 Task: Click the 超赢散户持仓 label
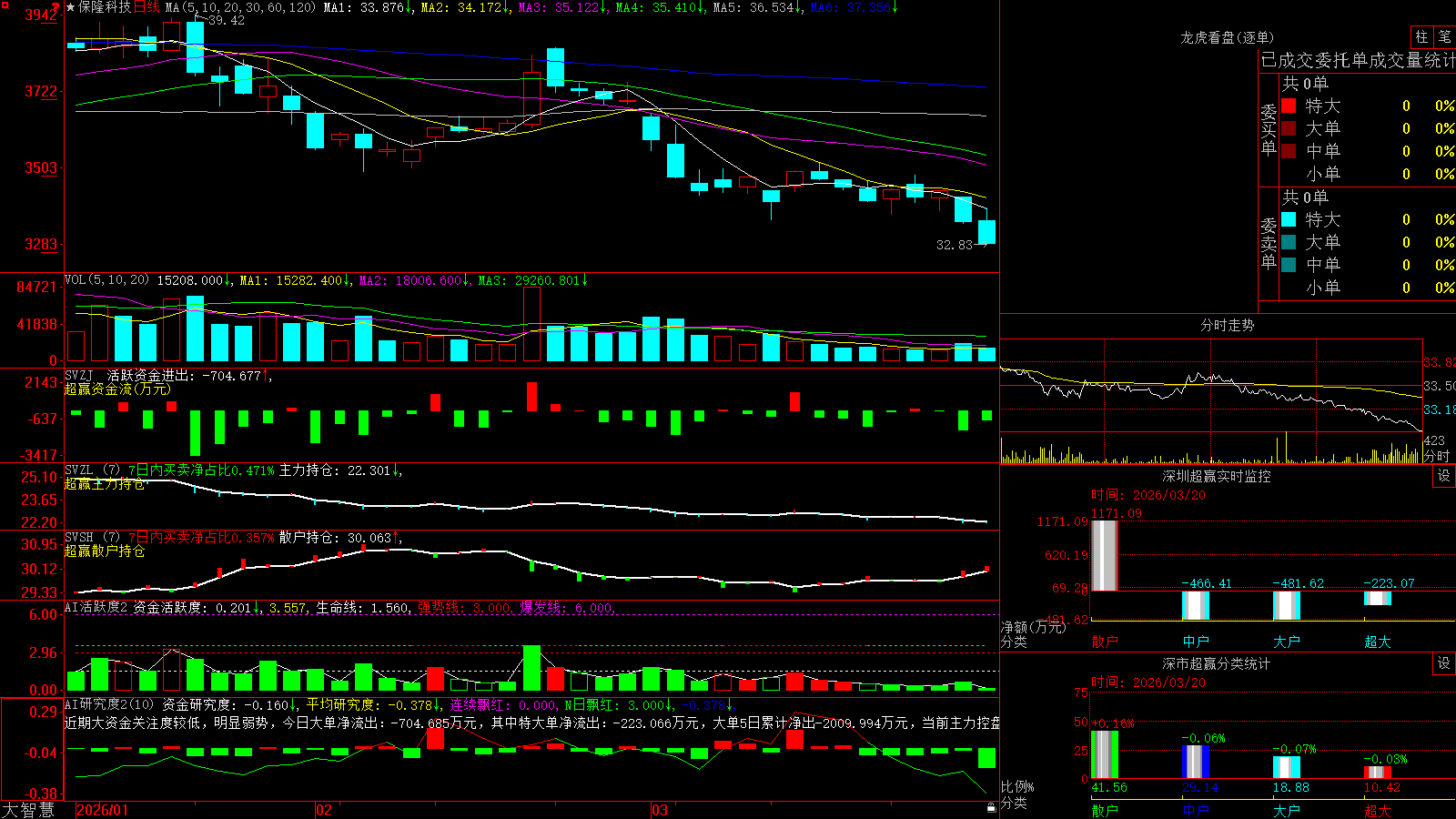tap(105, 551)
